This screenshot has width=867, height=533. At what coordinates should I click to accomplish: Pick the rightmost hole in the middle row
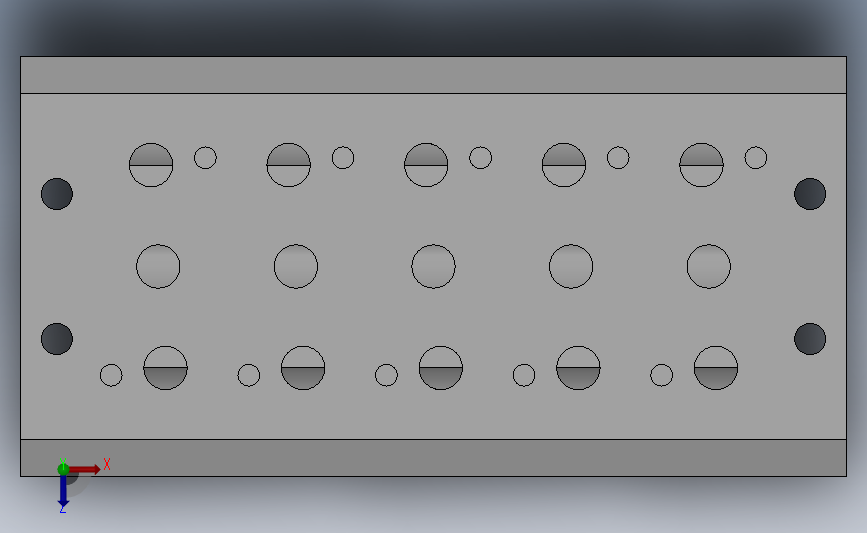click(x=709, y=266)
